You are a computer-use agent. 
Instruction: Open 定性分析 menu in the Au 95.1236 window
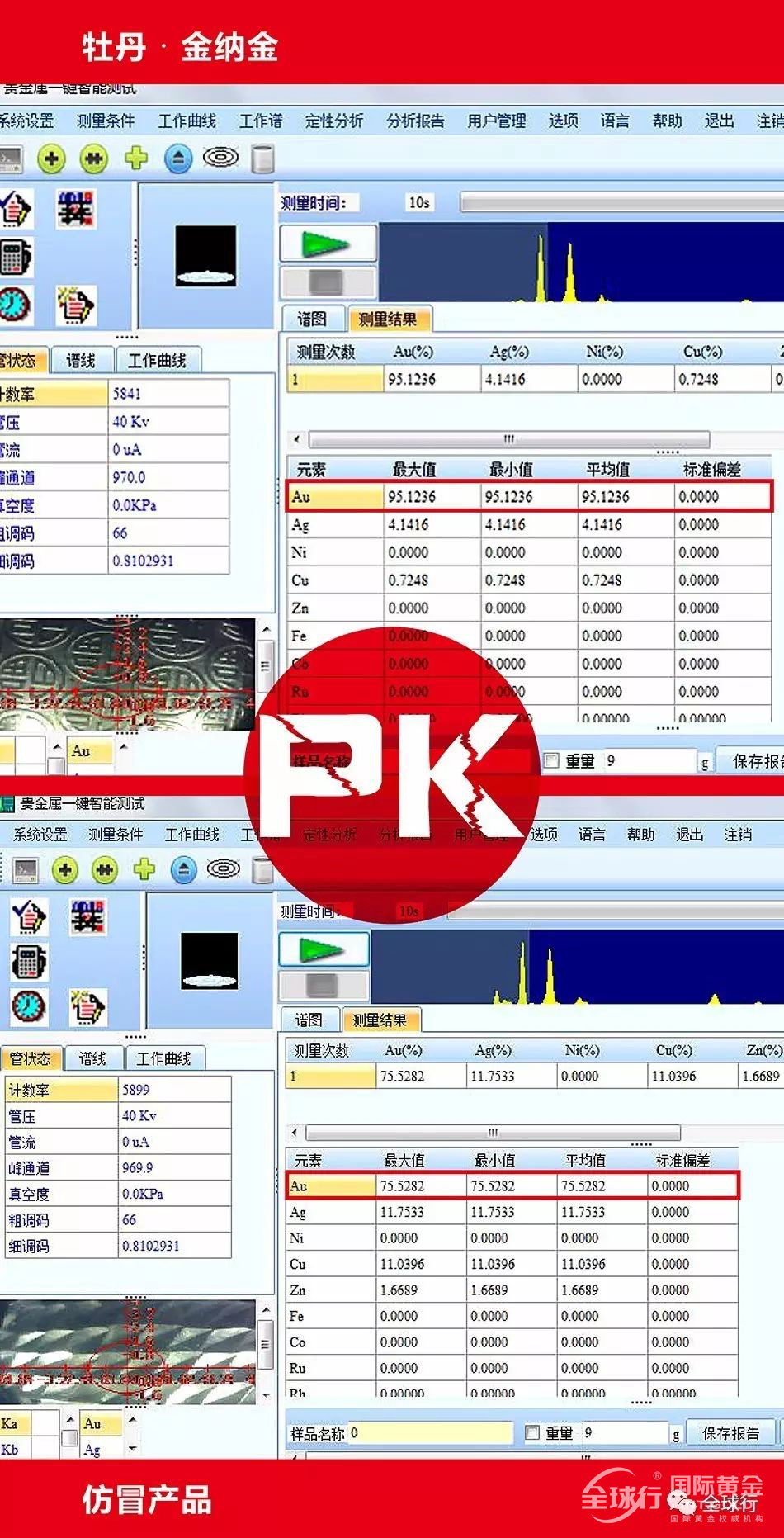333,121
